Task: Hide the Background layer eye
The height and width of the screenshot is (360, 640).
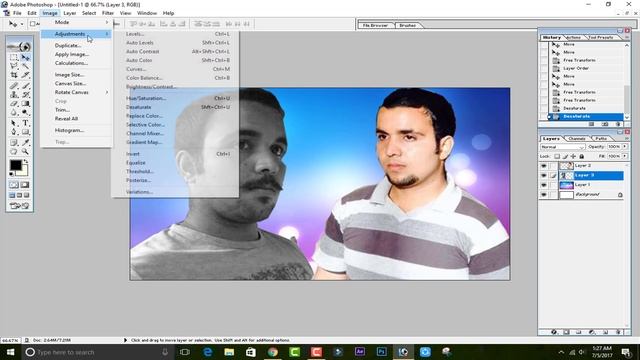Action: click(543, 195)
